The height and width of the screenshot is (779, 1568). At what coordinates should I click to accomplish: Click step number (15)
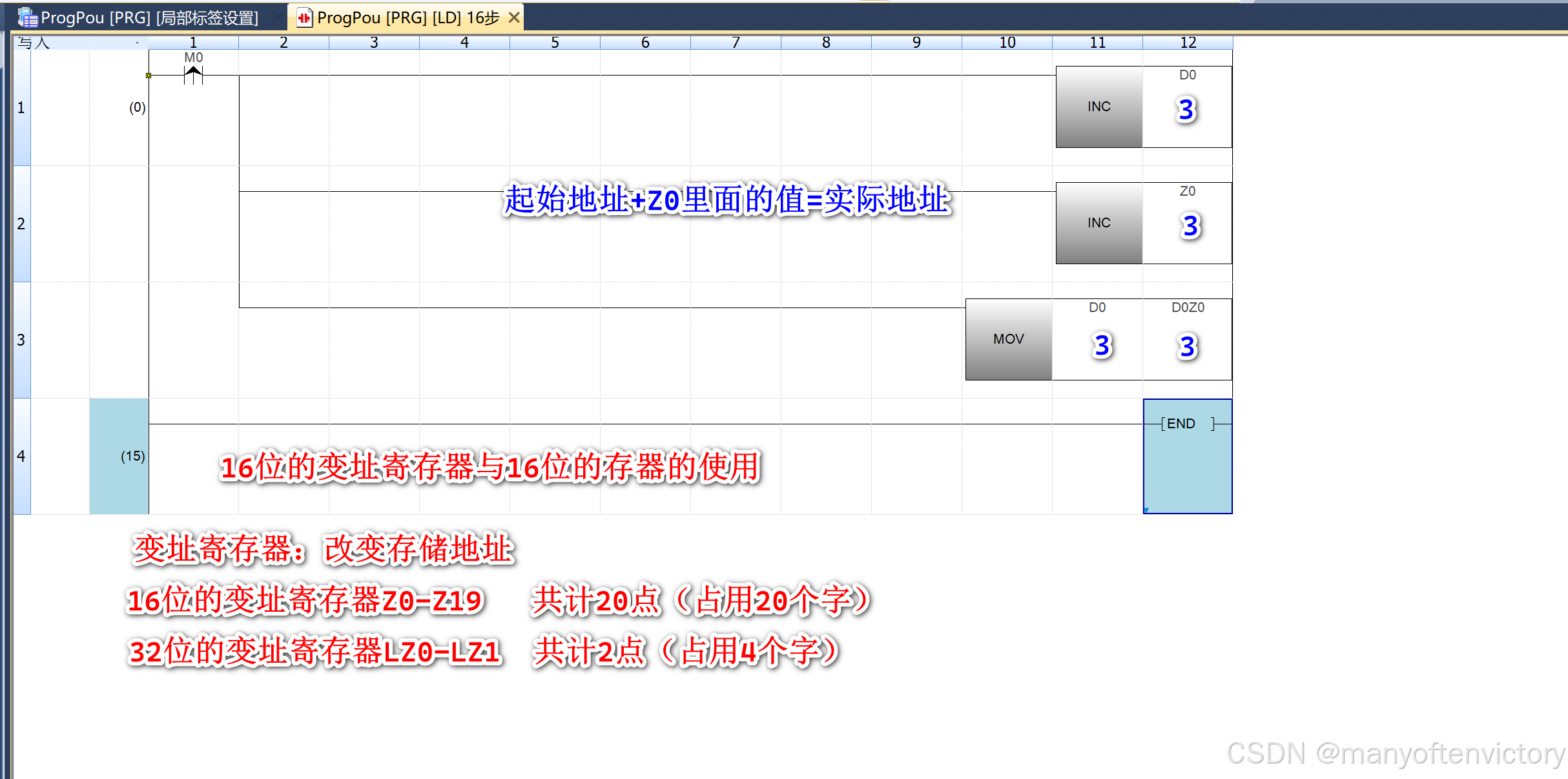click(x=132, y=456)
